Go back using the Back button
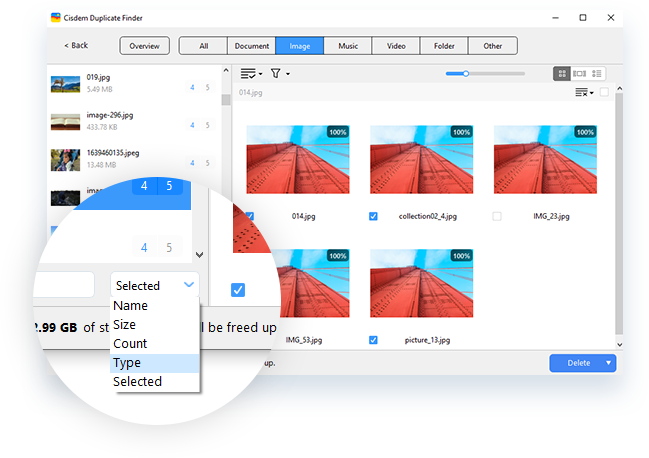 (x=76, y=45)
